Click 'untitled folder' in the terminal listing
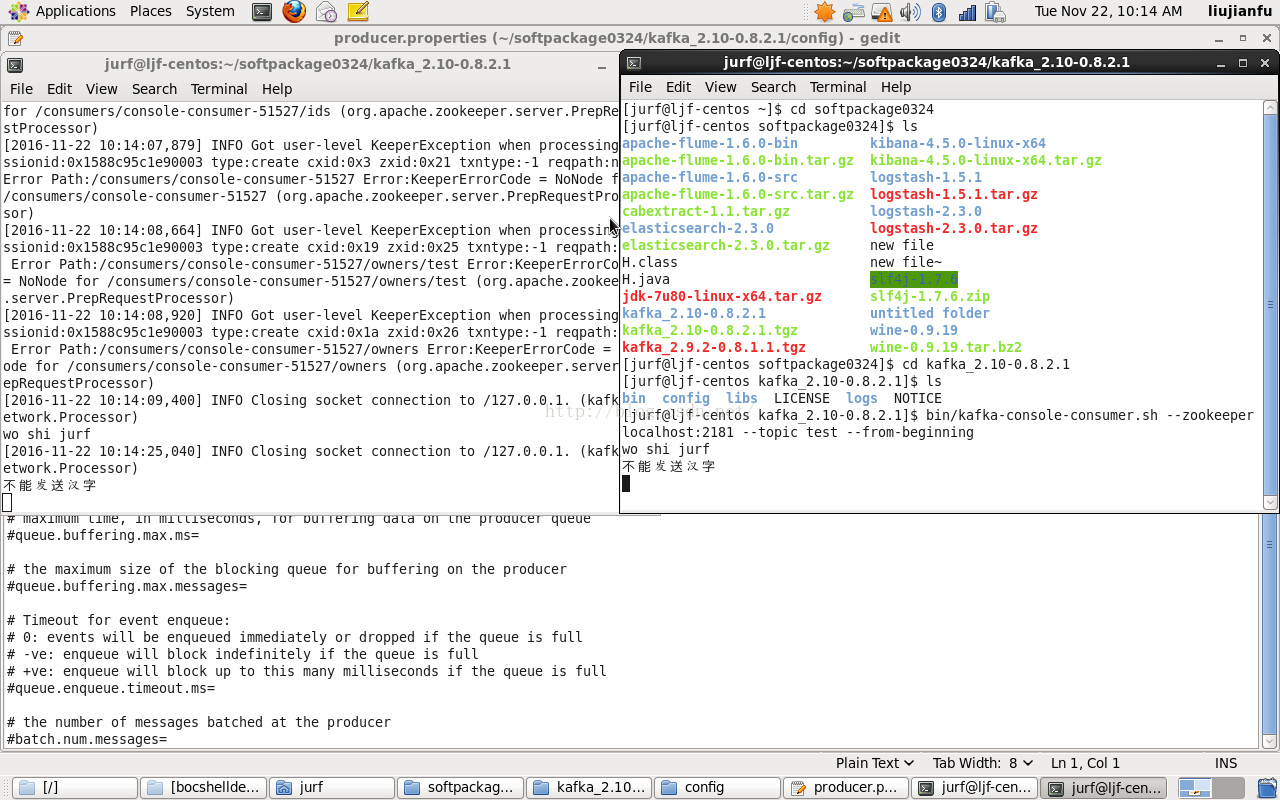Screen dimensions: 1280x800 point(930,313)
